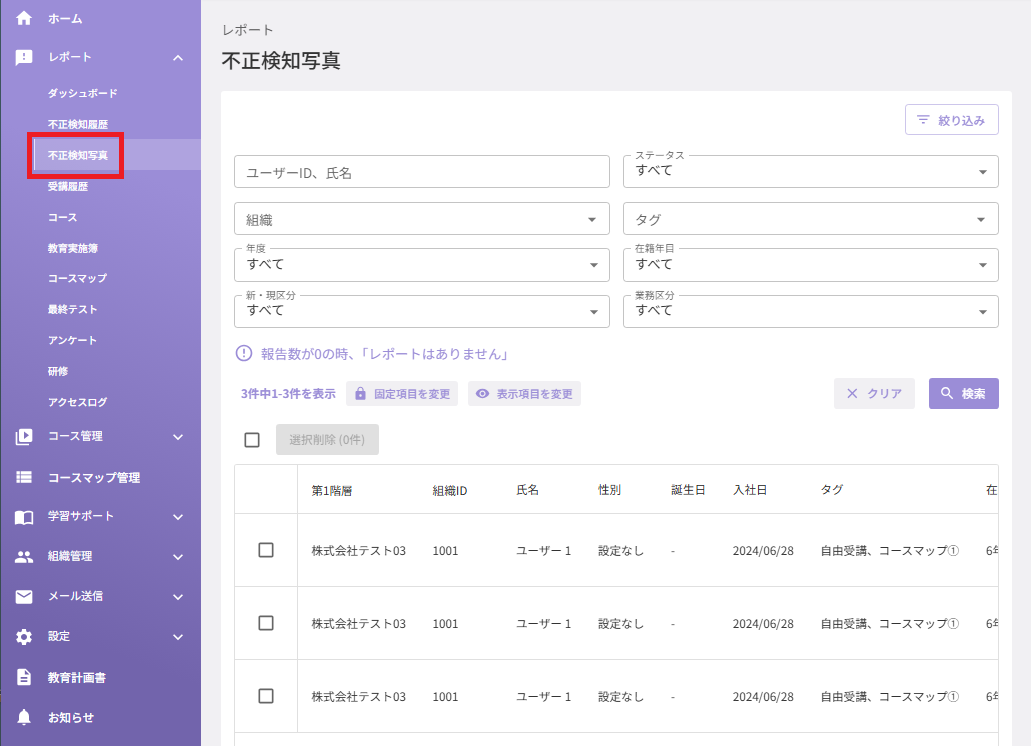Click the コースマップ管理 list icon

[x=24, y=477]
